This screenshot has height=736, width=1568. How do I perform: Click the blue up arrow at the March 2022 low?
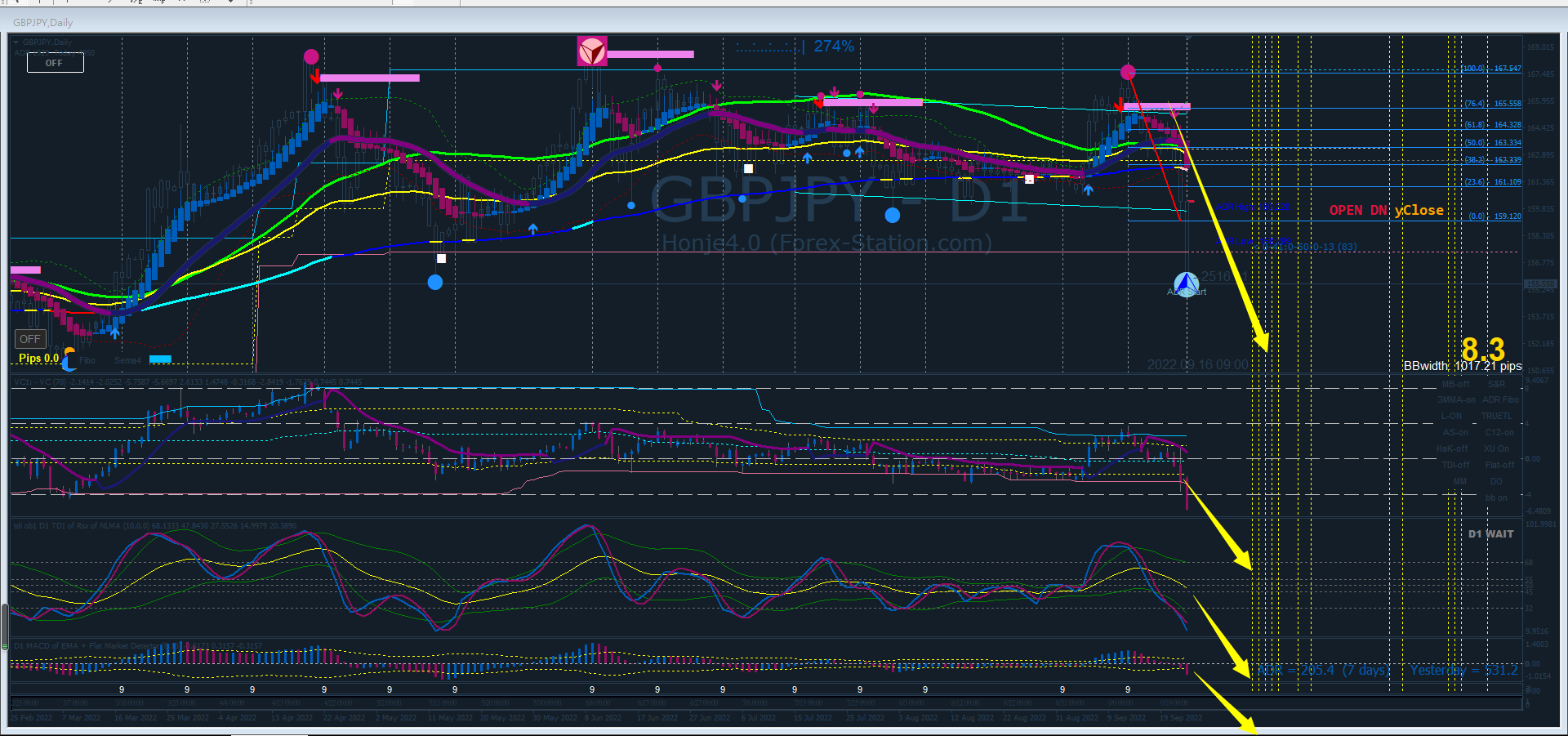point(115,332)
